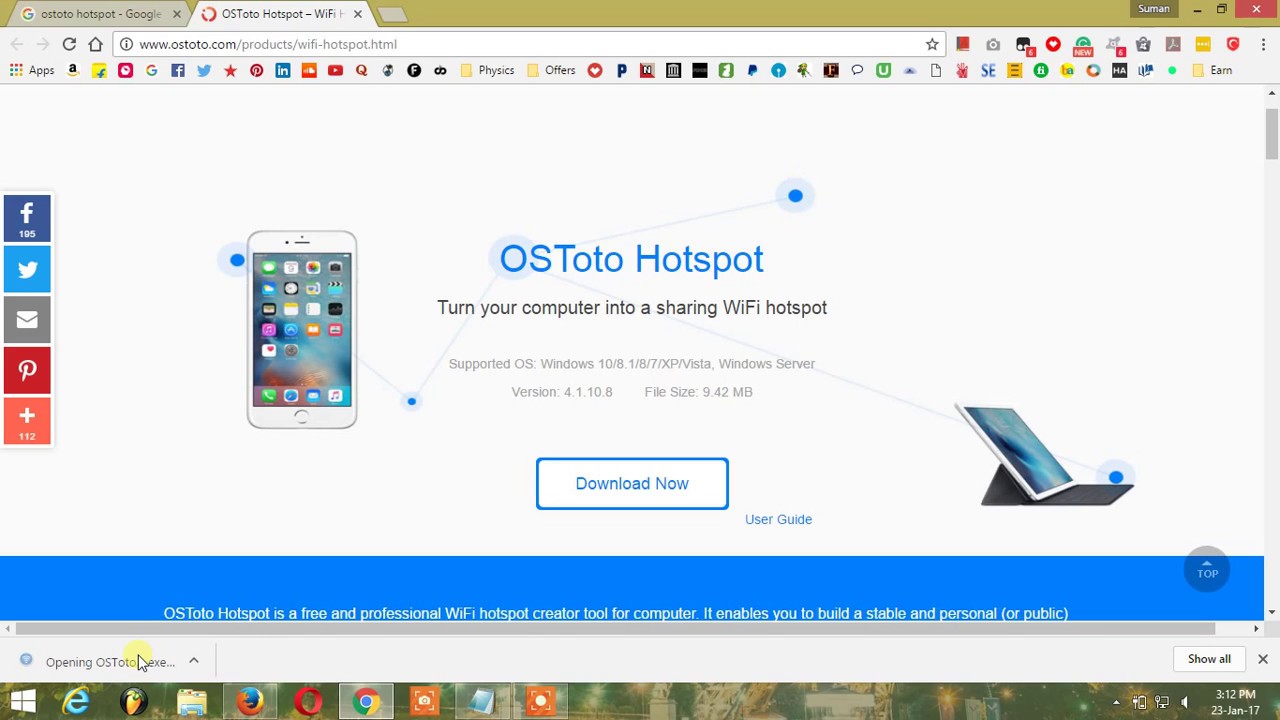Open File Explorer from taskbar
This screenshot has width=1280, height=720.
click(x=192, y=701)
